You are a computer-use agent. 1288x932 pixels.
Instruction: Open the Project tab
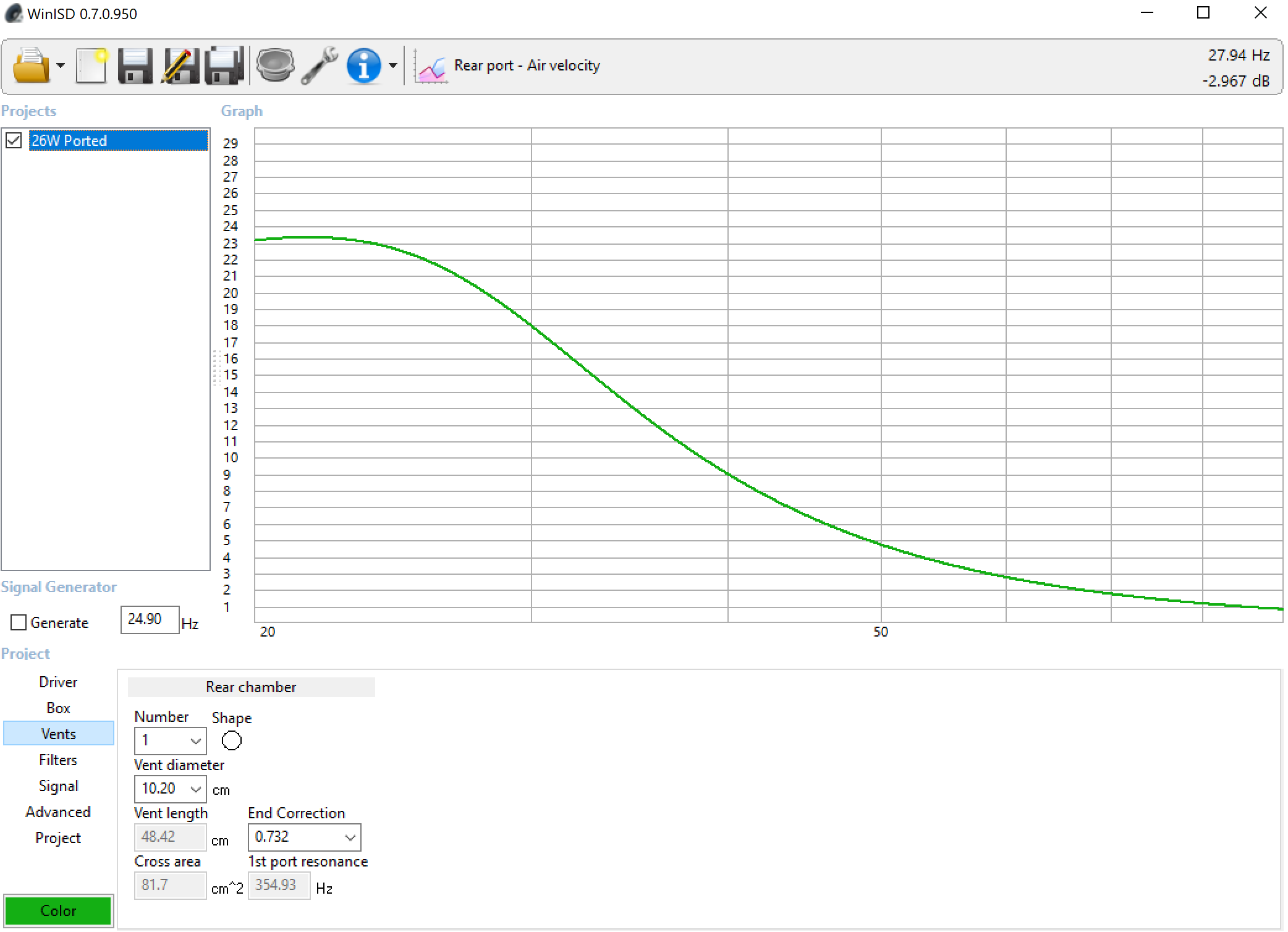58,837
